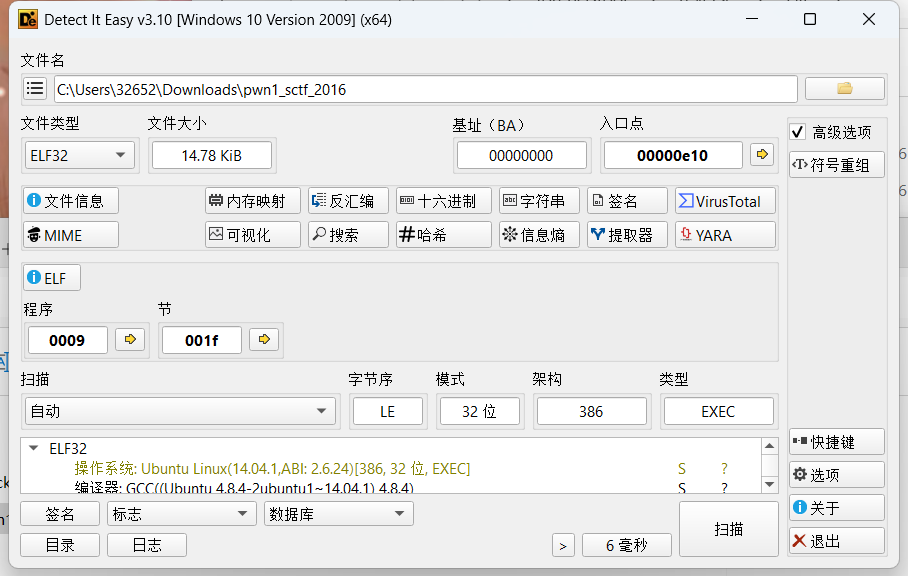Open 可视化 visualization
Viewport: 908px width, 576px height.
pos(253,235)
